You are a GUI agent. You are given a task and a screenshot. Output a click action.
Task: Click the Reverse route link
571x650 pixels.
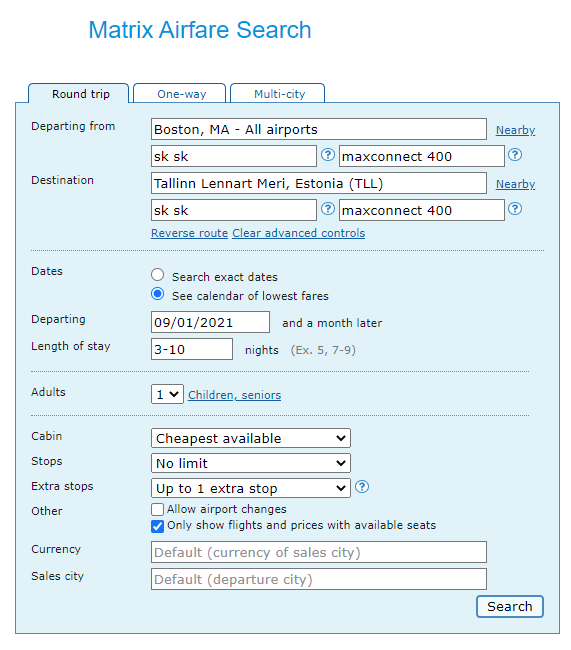[x=190, y=233]
